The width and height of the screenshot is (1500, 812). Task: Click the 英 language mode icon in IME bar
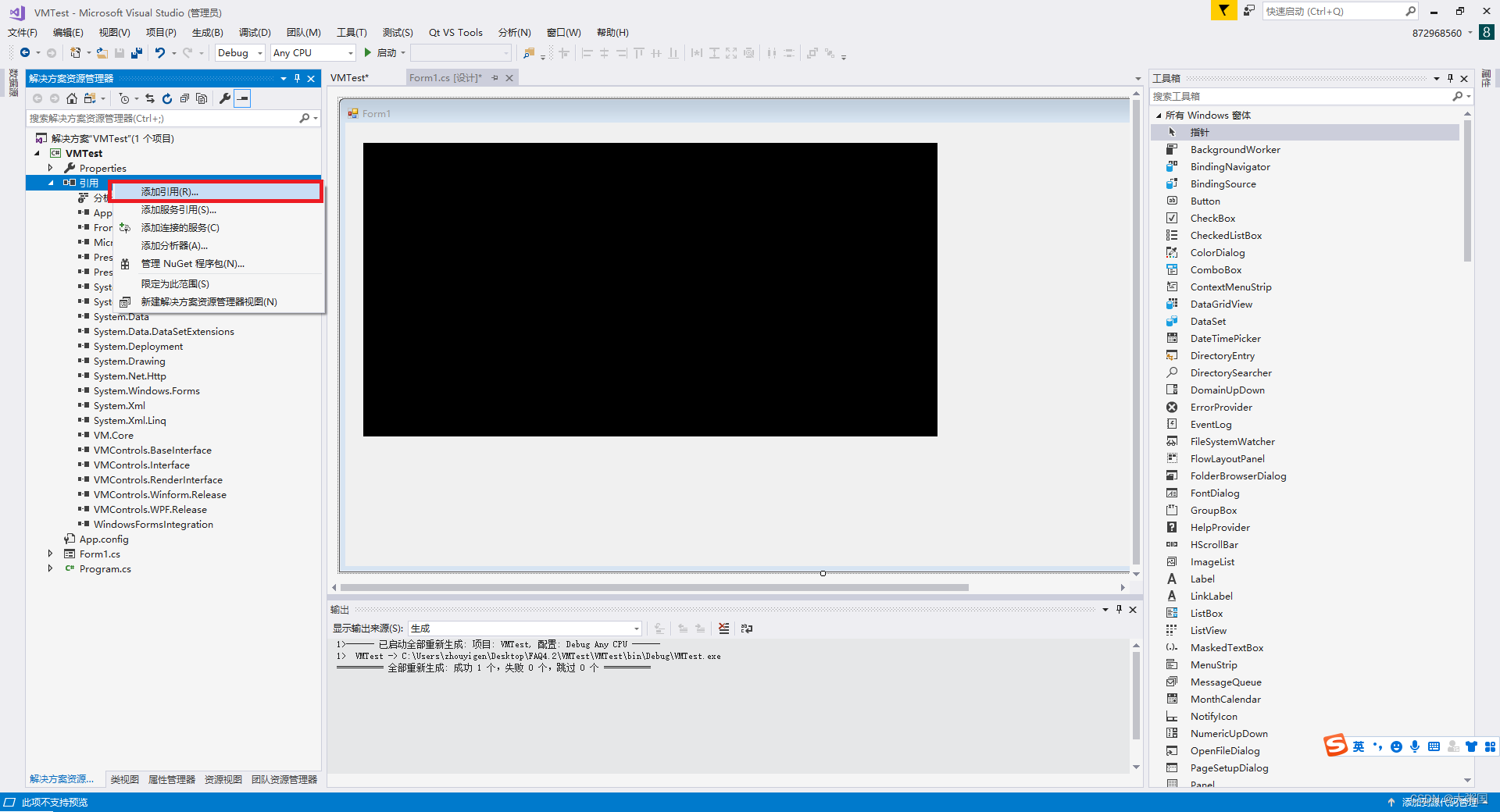tap(1359, 746)
